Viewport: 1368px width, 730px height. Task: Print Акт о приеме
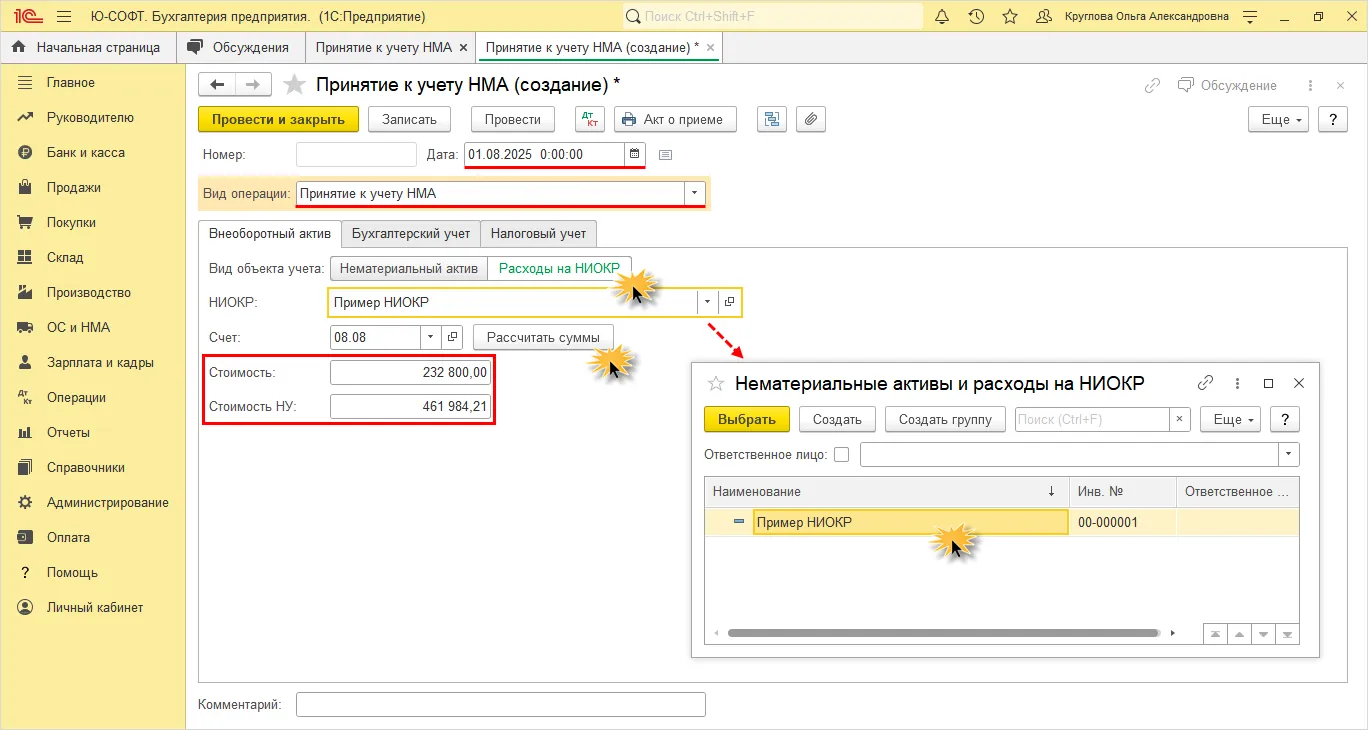[675, 119]
